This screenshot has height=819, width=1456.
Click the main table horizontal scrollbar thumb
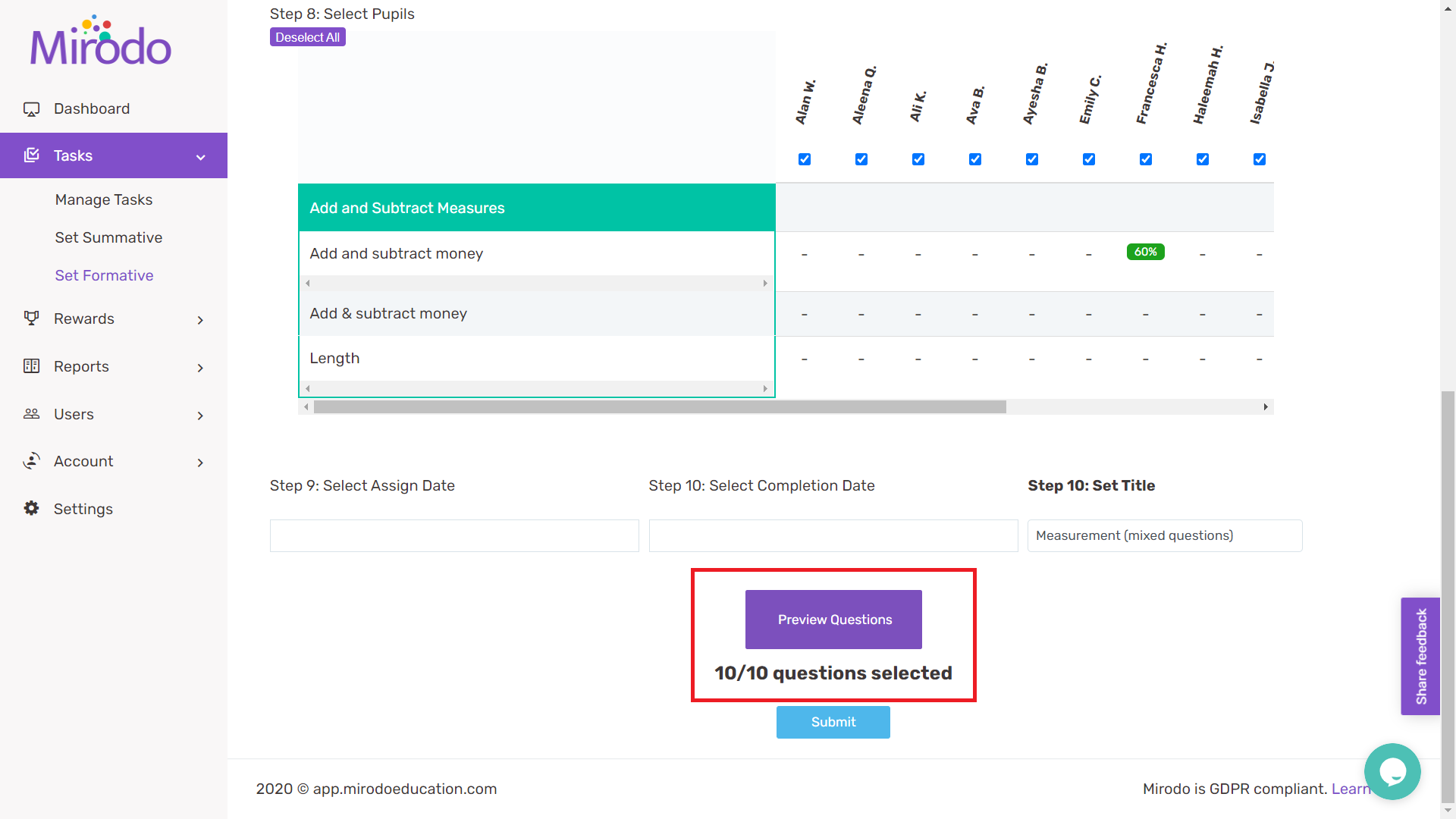coord(660,407)
